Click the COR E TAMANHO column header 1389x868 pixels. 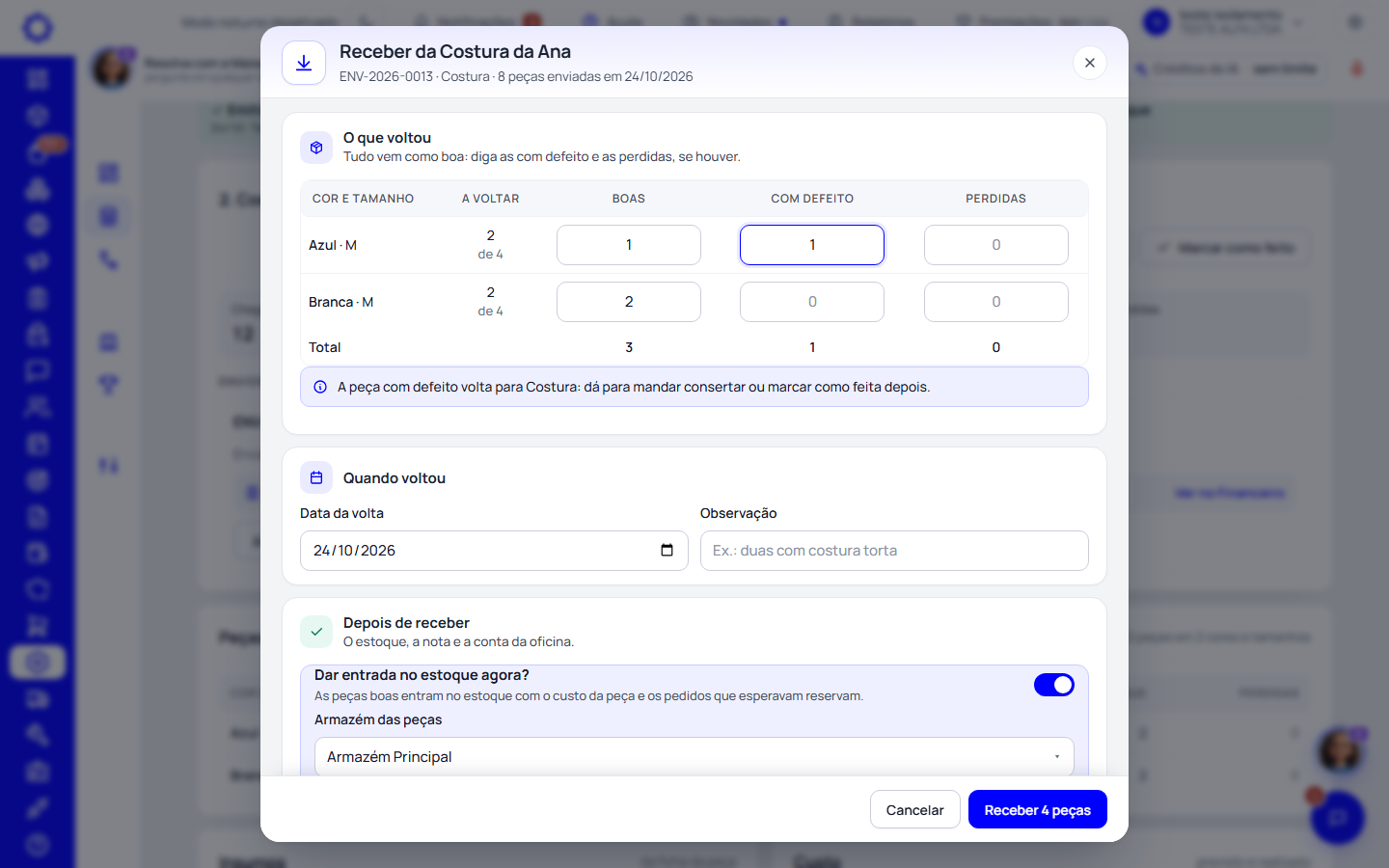pos(363,199)
